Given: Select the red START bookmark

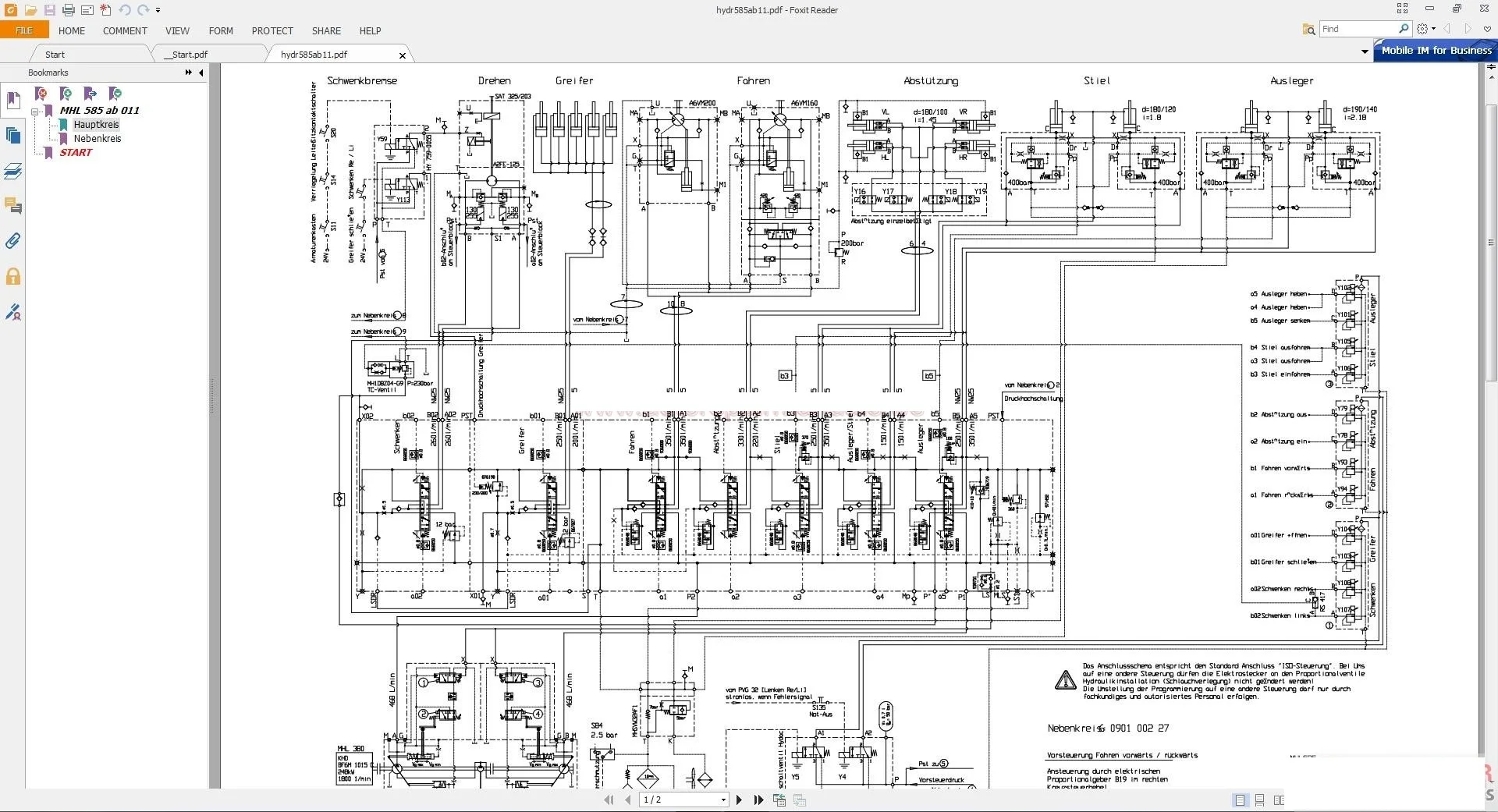Looking at the screenshot, I should [76, 152].
